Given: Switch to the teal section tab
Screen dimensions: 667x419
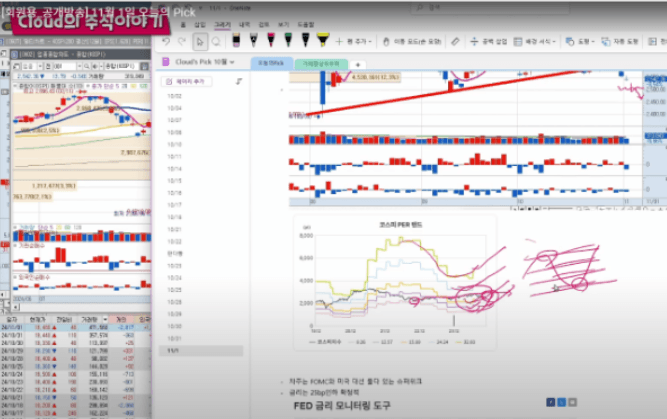Looking at the screenshot, I should click(x=321, y=64).
